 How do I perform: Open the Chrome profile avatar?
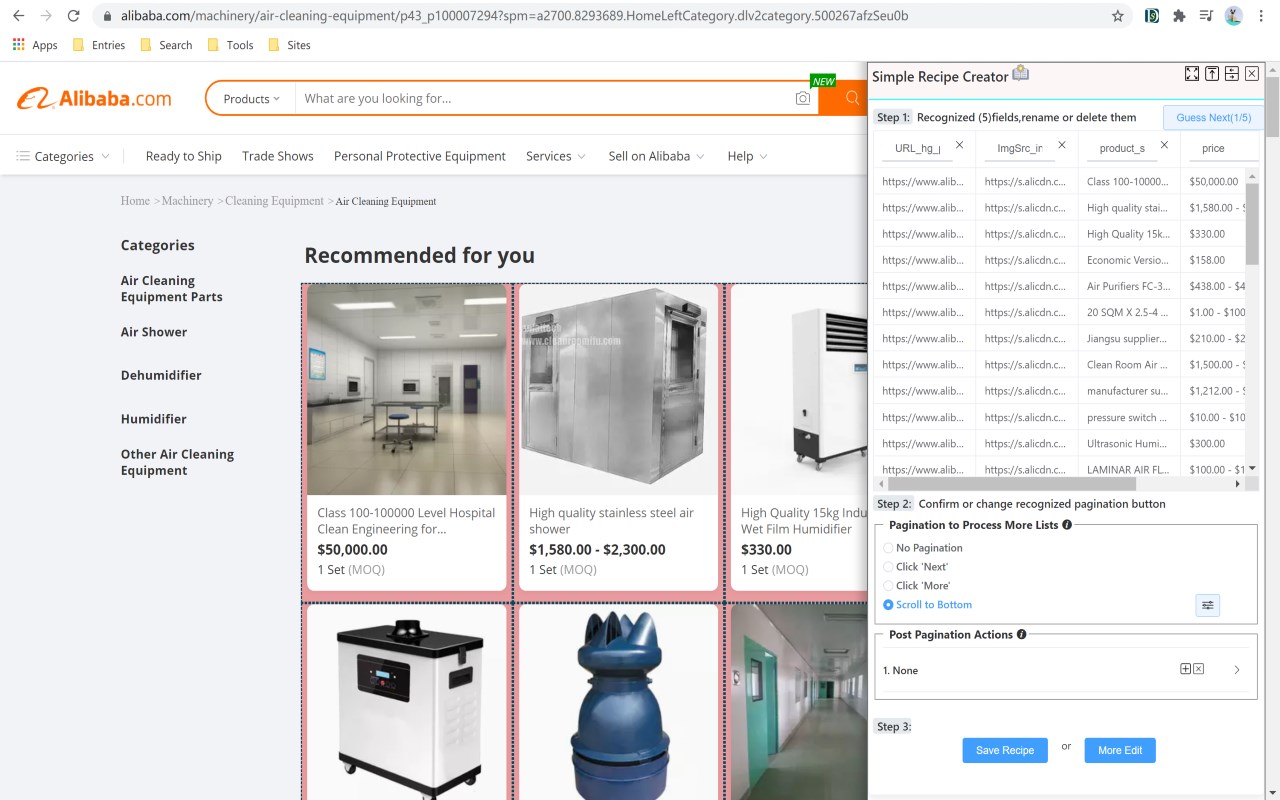click(1233, 16)
